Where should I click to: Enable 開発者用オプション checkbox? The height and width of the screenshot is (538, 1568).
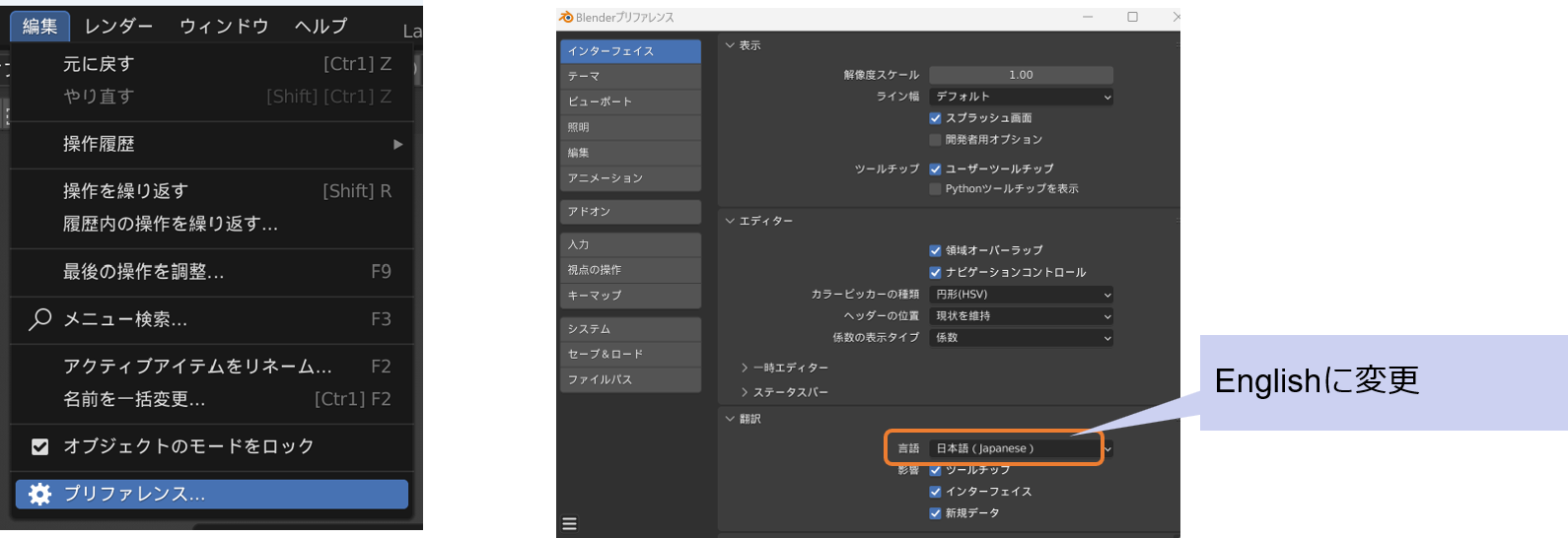pyautogui.click(x=935, y=140)
